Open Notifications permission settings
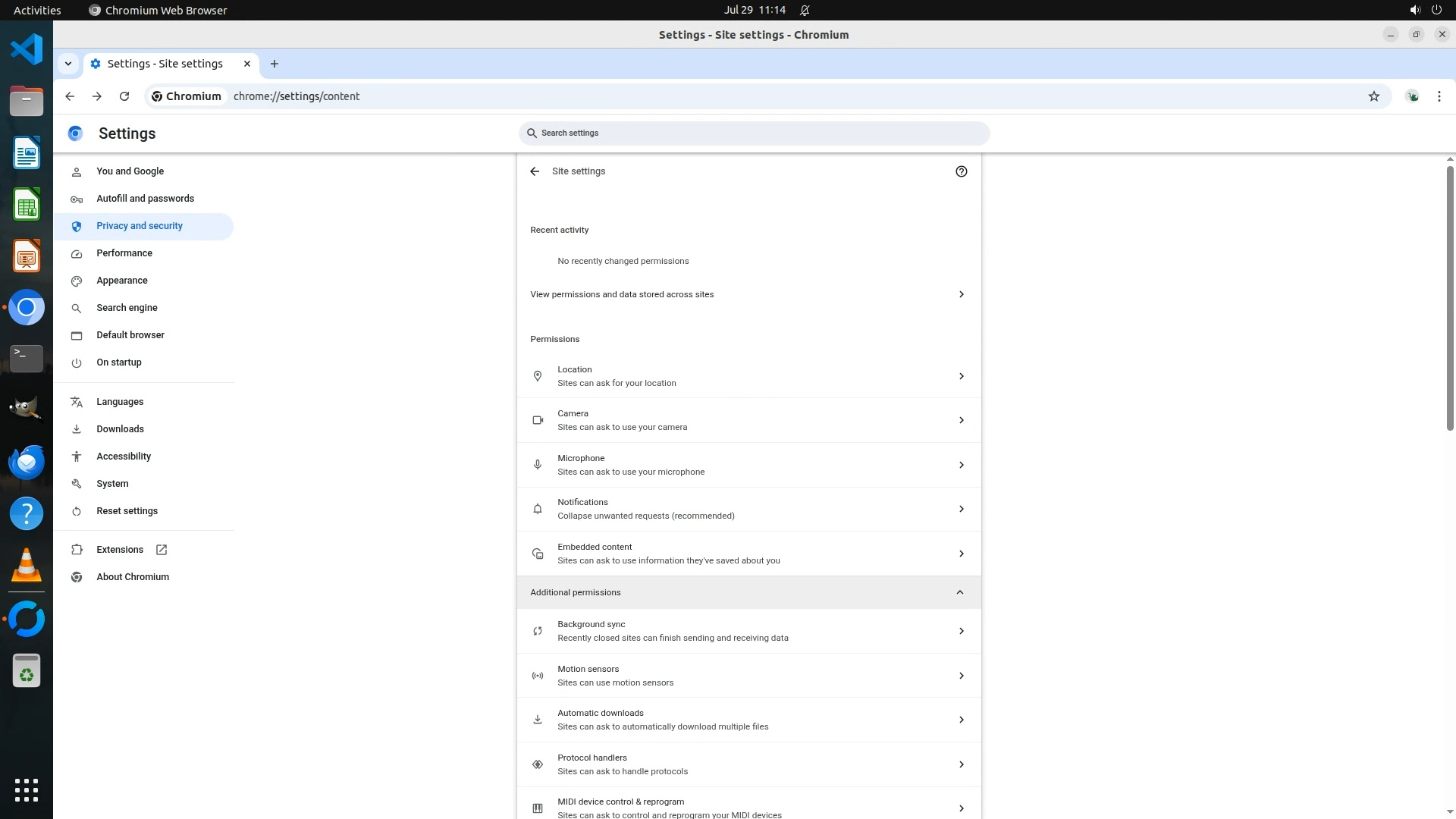 pos(748,509)
